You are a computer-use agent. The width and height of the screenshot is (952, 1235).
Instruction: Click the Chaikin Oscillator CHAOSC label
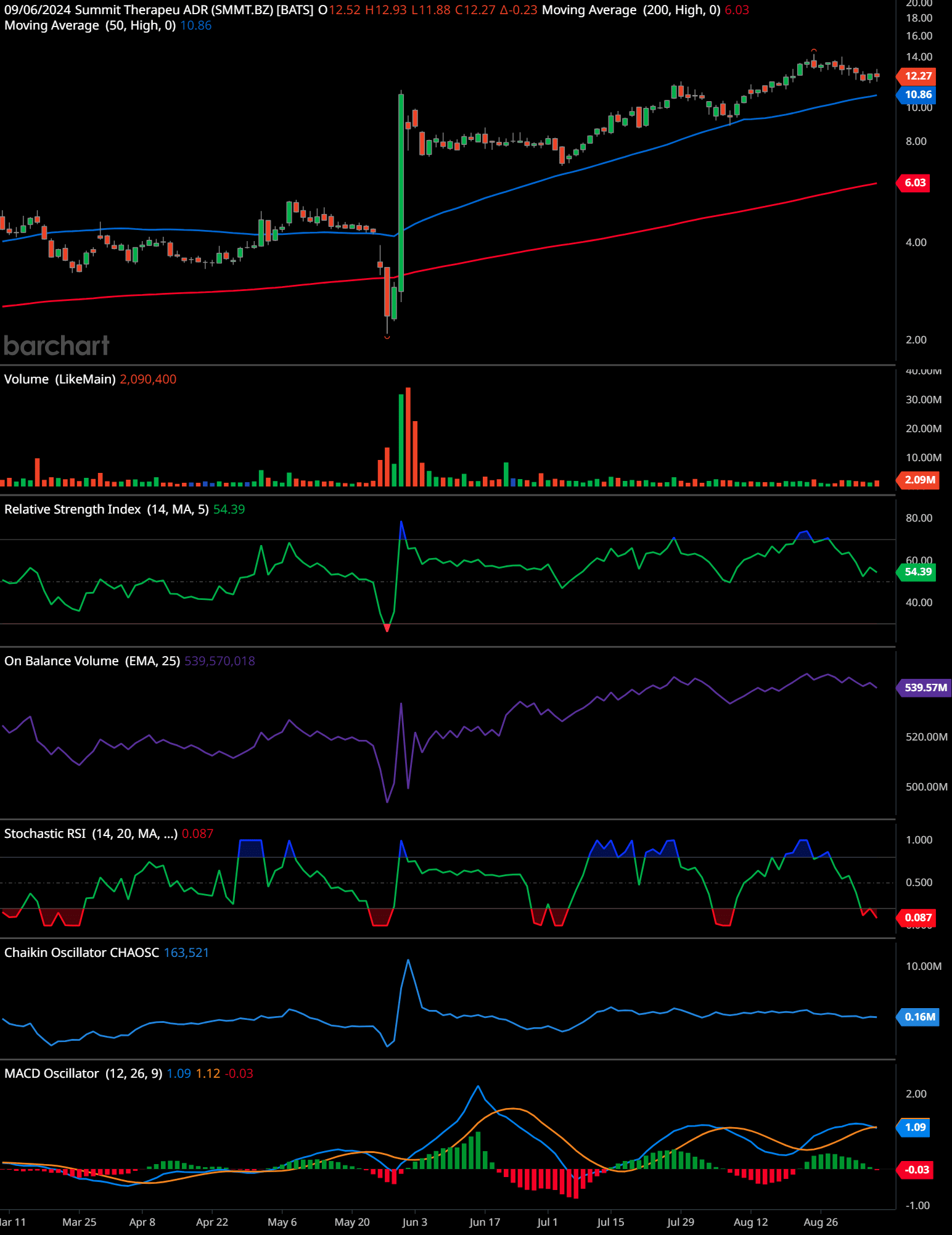pyautogui.click(x=81, y=953)
